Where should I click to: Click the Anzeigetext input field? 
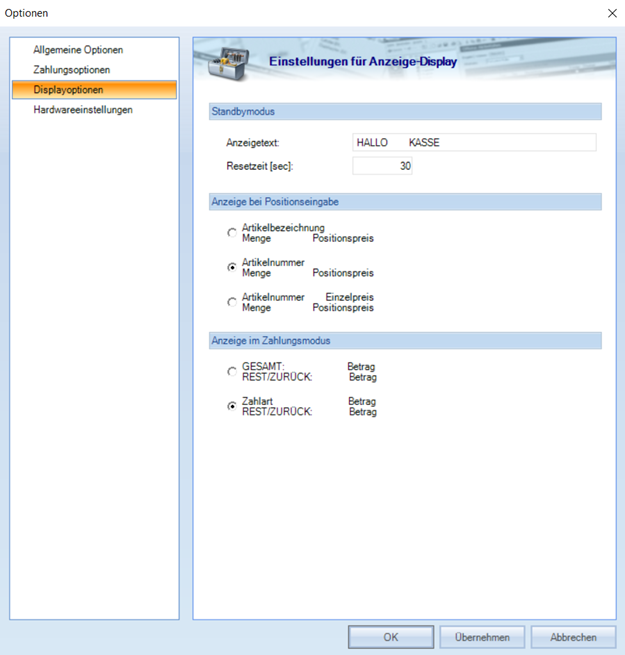pyautogui.click(x=474, y=142)
